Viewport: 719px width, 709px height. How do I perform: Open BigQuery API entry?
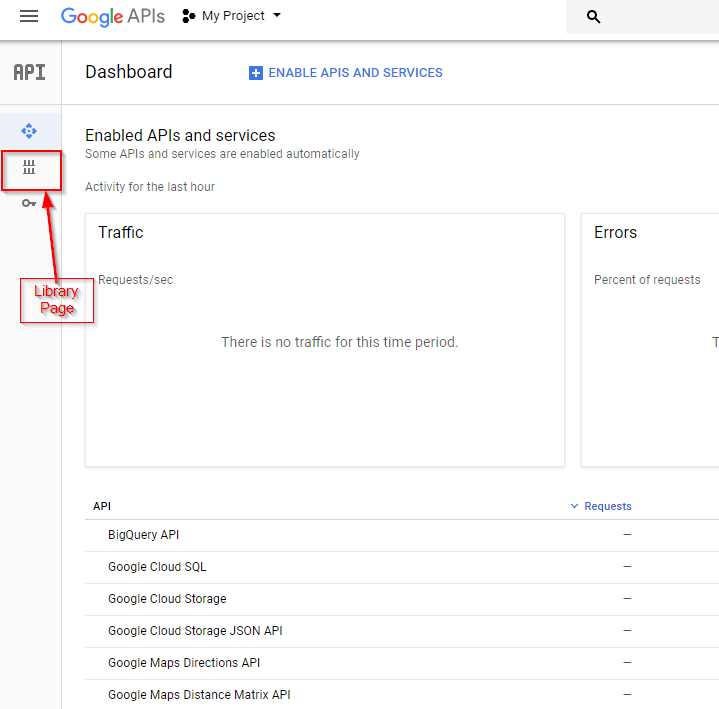pos(144,535)
